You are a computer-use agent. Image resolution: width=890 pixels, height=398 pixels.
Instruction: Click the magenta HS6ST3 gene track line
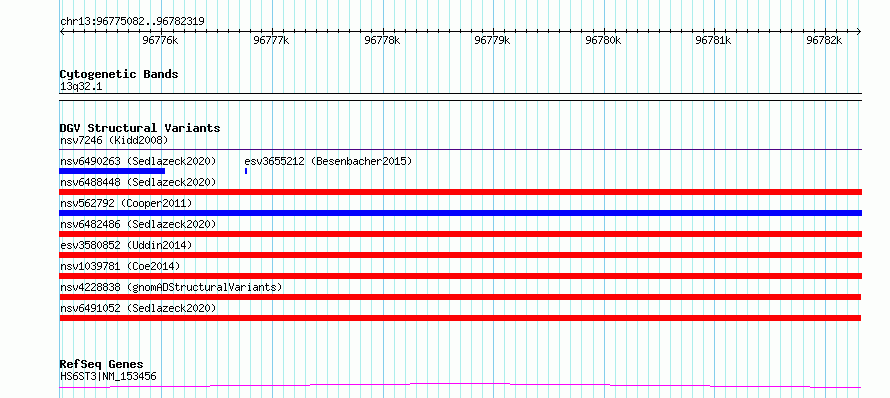coord(460,386)
